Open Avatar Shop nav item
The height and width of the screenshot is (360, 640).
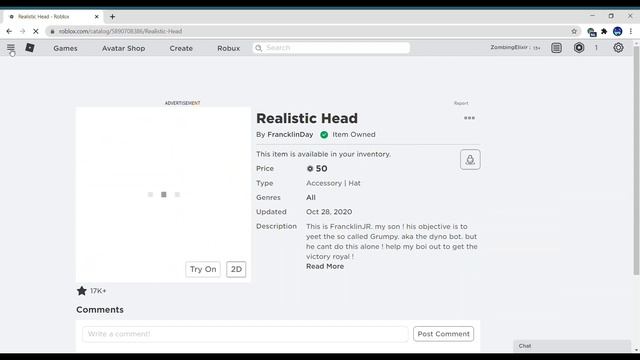[123, 48]
